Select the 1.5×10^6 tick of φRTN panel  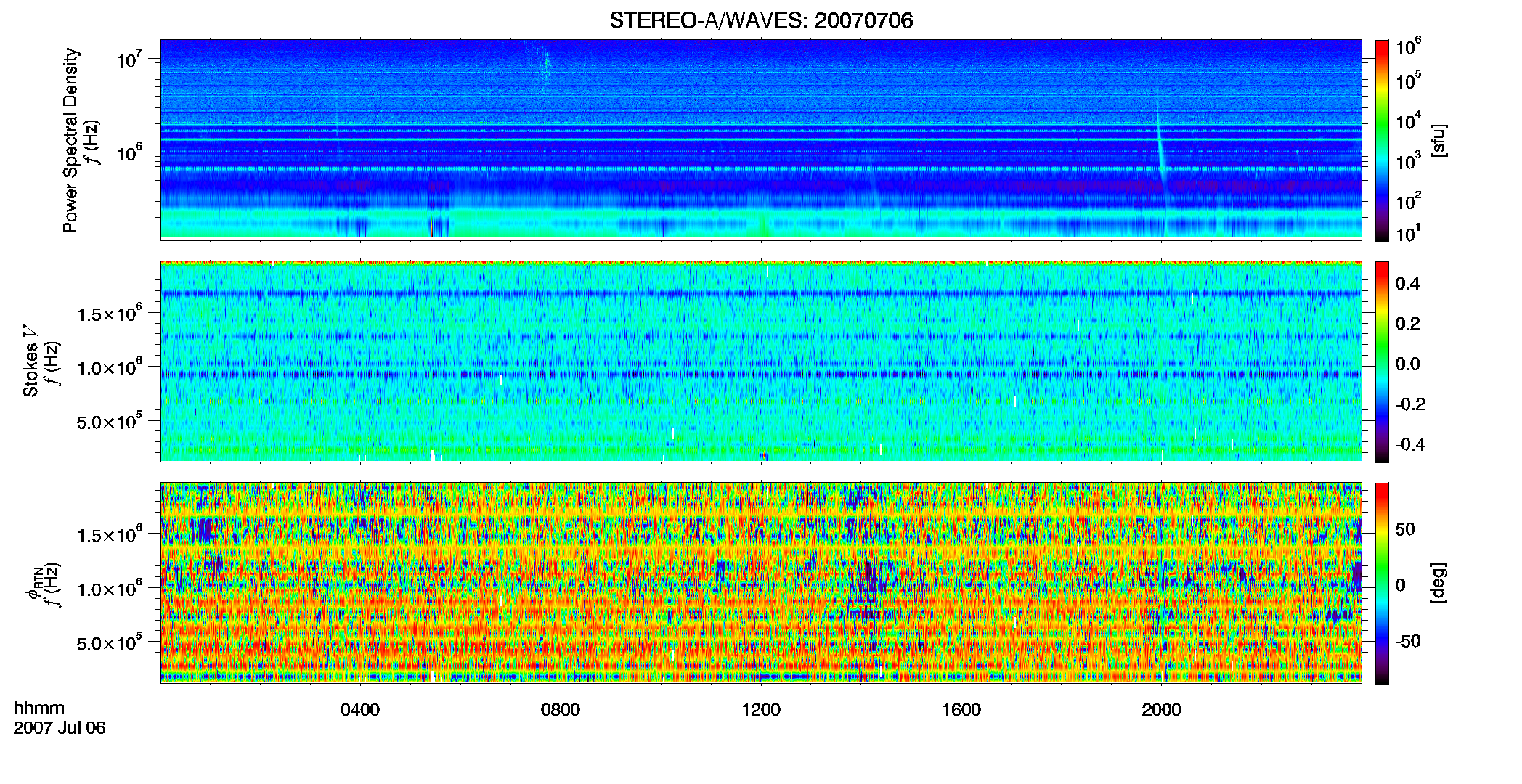point(110,535)
